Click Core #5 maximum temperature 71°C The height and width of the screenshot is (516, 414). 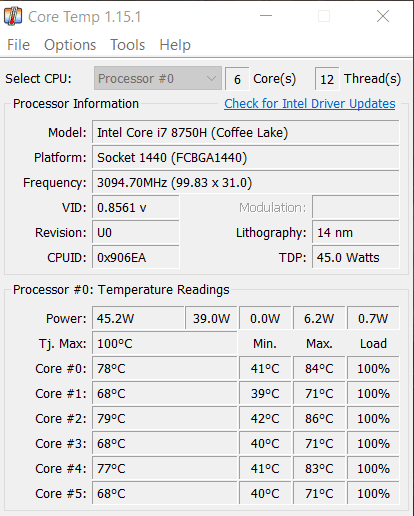click(x=319, y=494)
